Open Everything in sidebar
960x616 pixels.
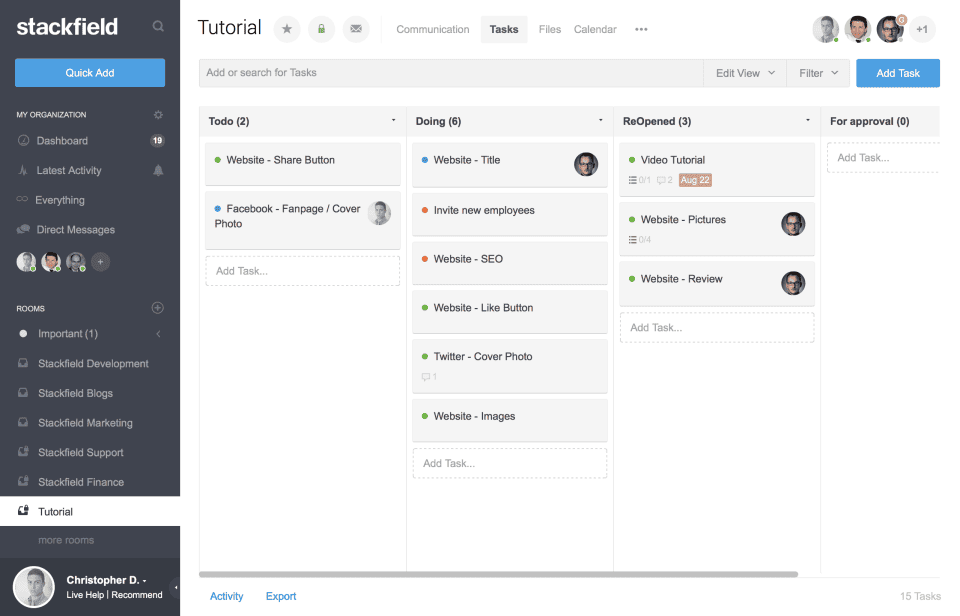(x=60, y=200)
